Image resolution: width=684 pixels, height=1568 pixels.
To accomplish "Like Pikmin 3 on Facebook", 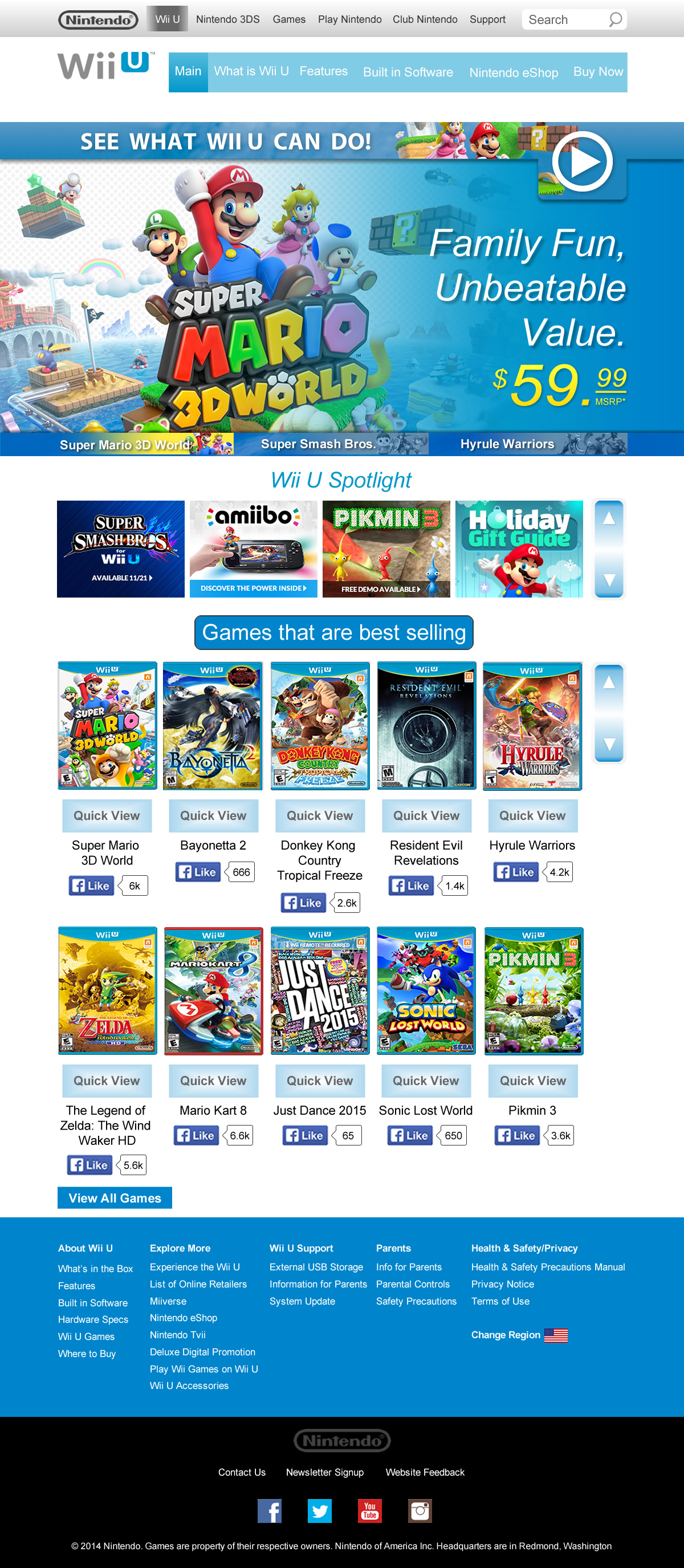I will (516, 1135).
